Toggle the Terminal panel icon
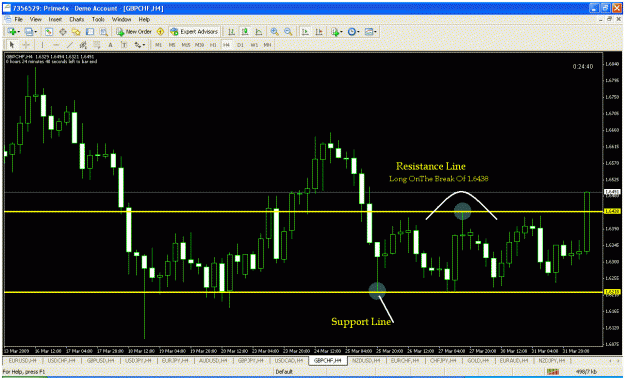625x378 pixels. pos(90,32)
